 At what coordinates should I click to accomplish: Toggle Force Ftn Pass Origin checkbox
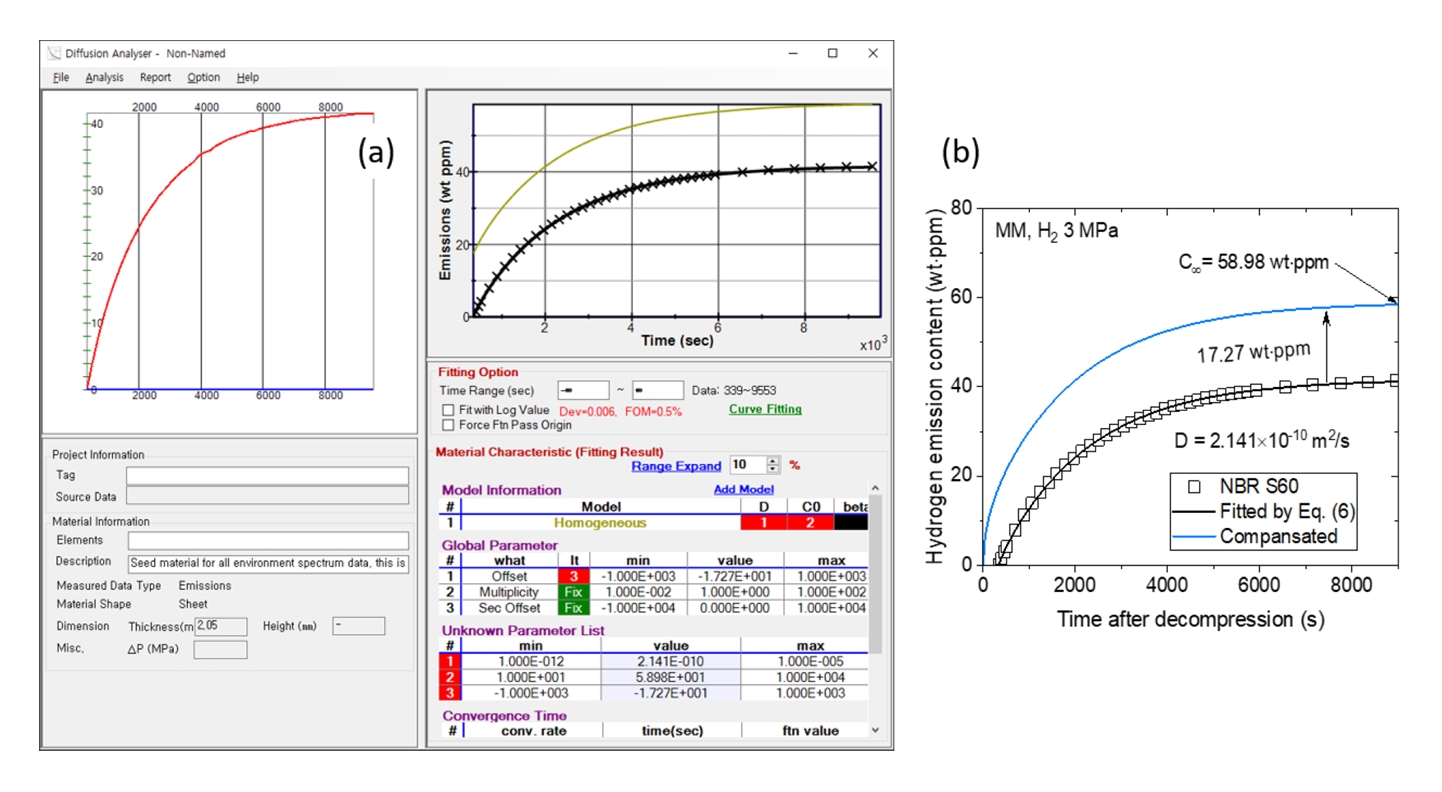pyautogui.click(x=449, y=425)
